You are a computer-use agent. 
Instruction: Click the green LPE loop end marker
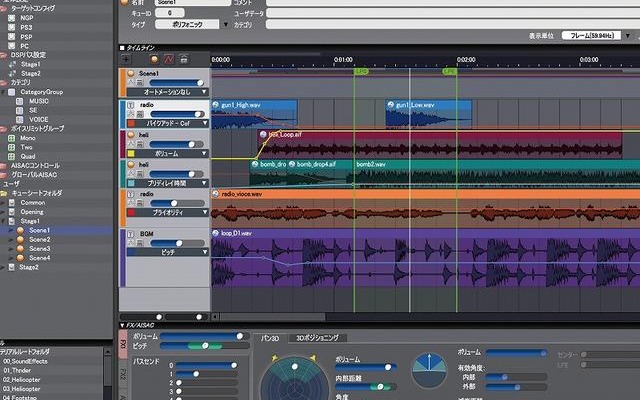point(449,71)
